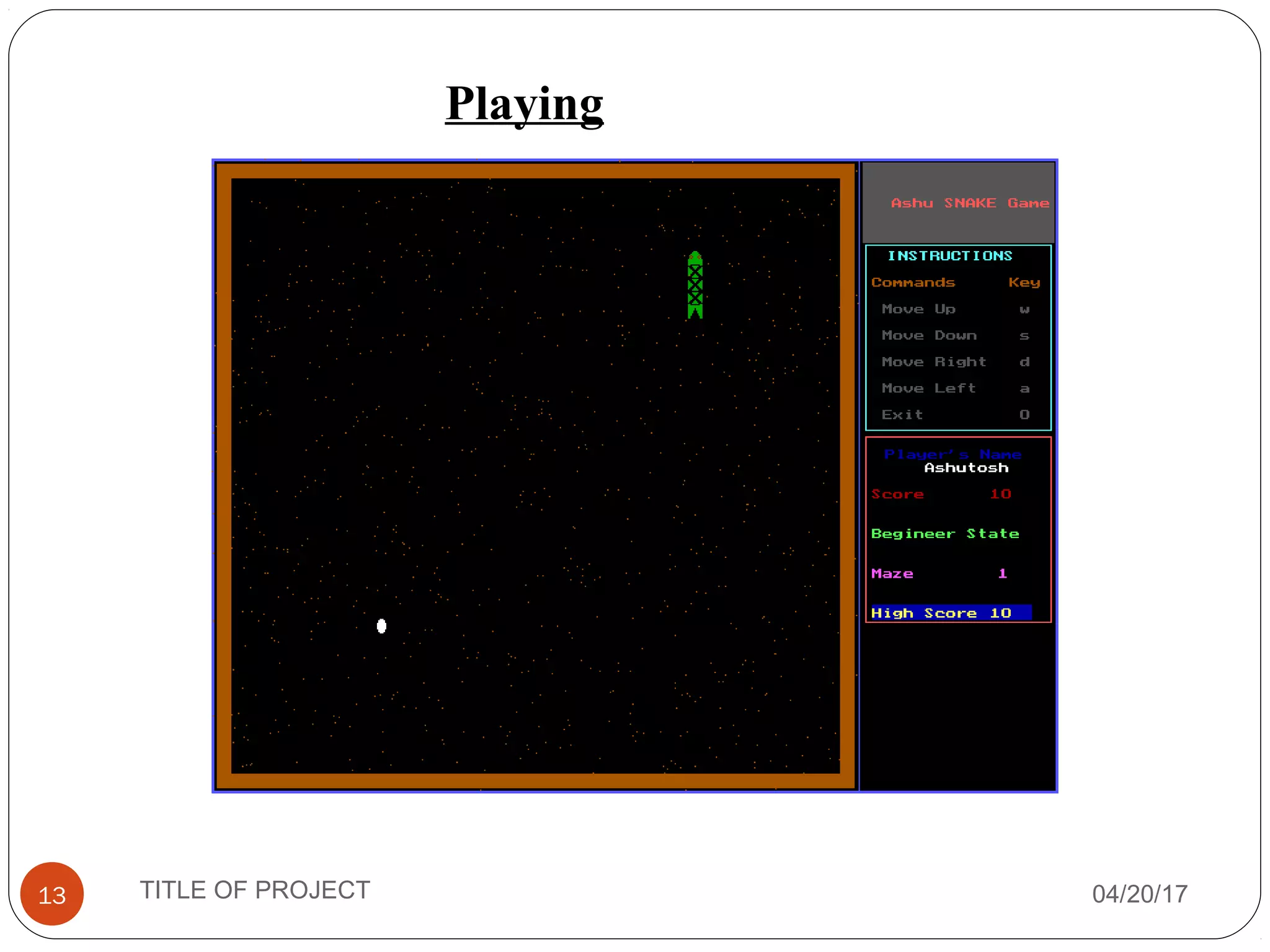
Task: Click the Maze number indicator
Action: click(x=1002, y=574)
